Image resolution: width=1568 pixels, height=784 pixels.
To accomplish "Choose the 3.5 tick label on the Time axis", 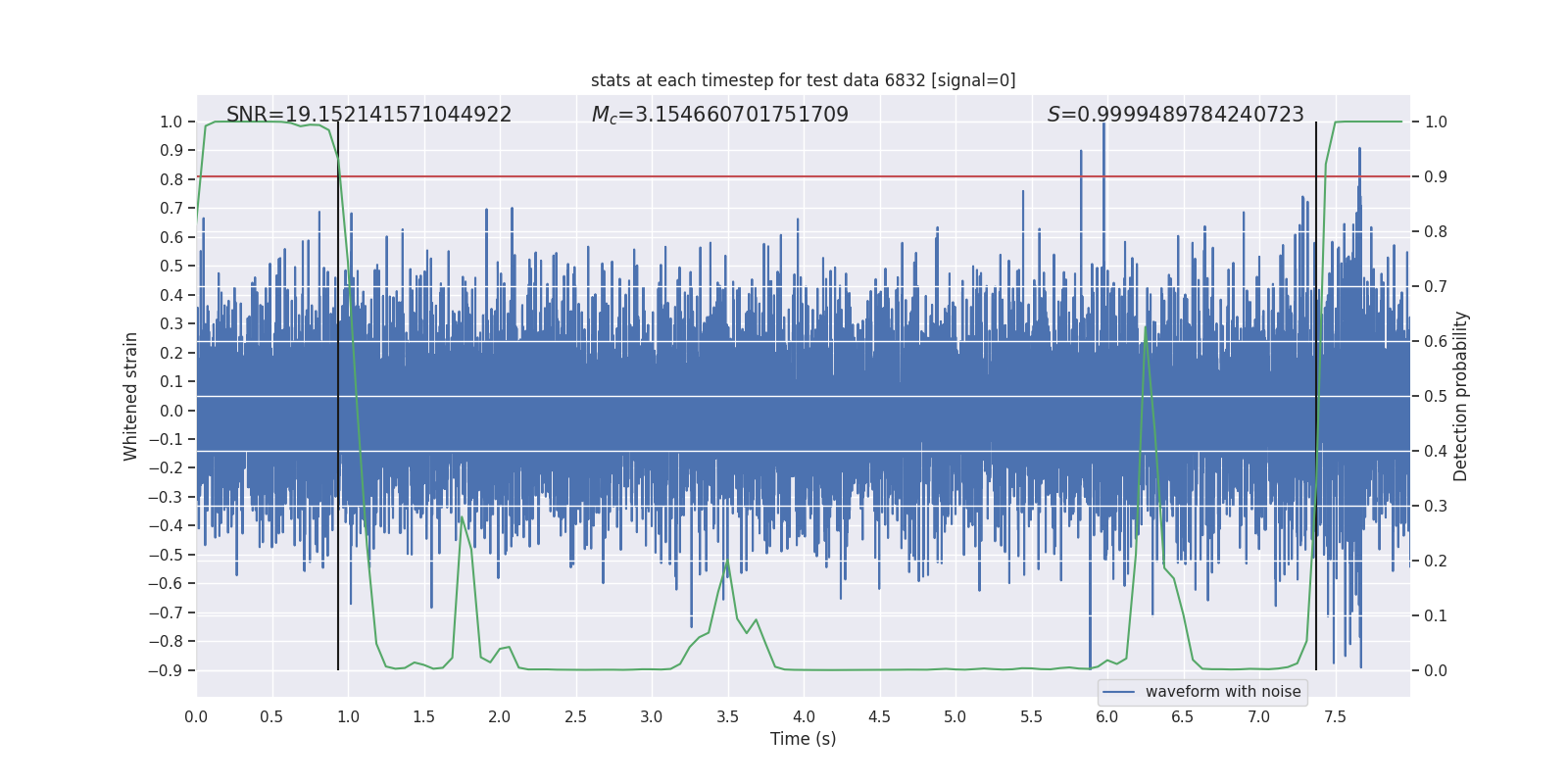I will click(728, 716).
